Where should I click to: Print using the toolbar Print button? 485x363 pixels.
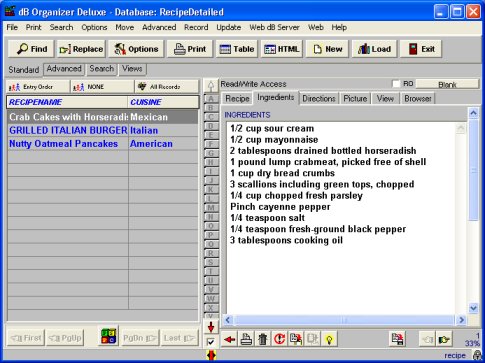click(x=190, y=49)
